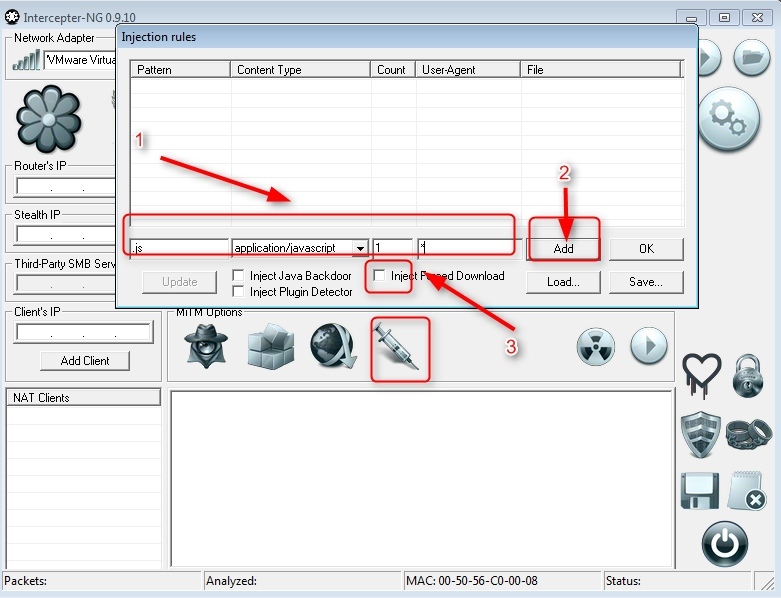Click the Add button in Injection rules

coord(563,248)
